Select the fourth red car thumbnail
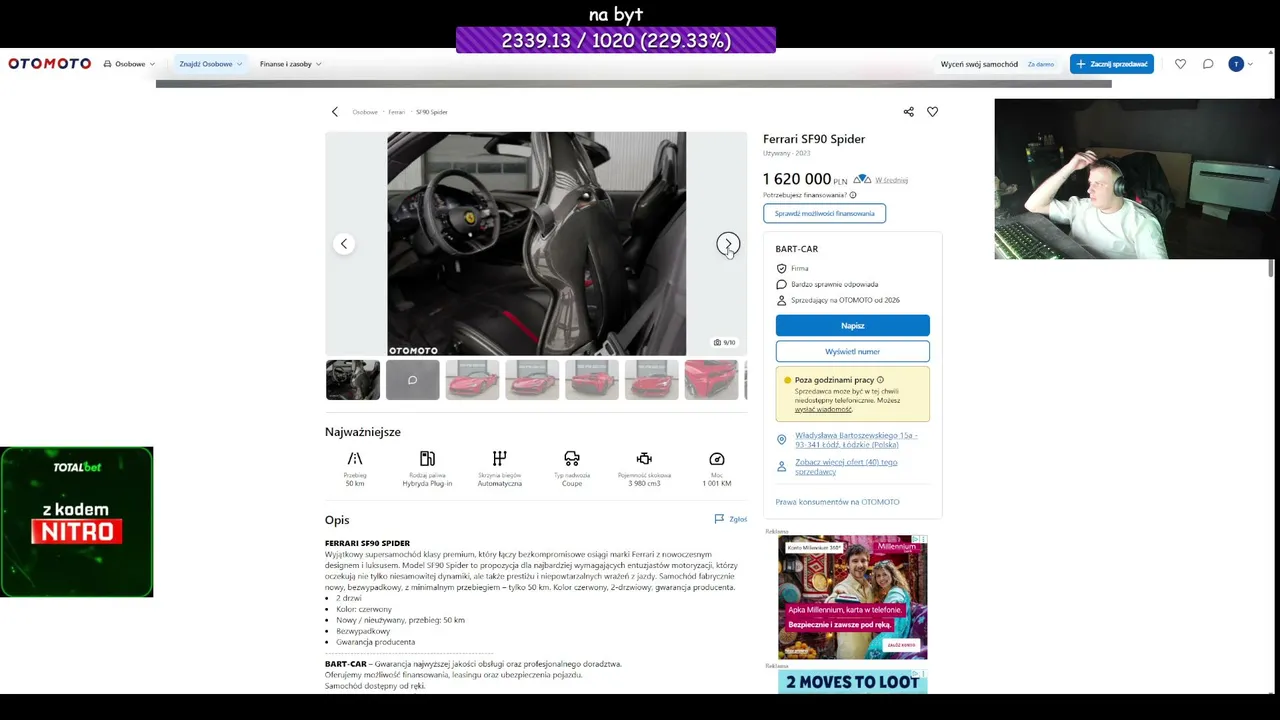Image resolution: width=1280 pixels, height=720 pixels. pos(652,380)
